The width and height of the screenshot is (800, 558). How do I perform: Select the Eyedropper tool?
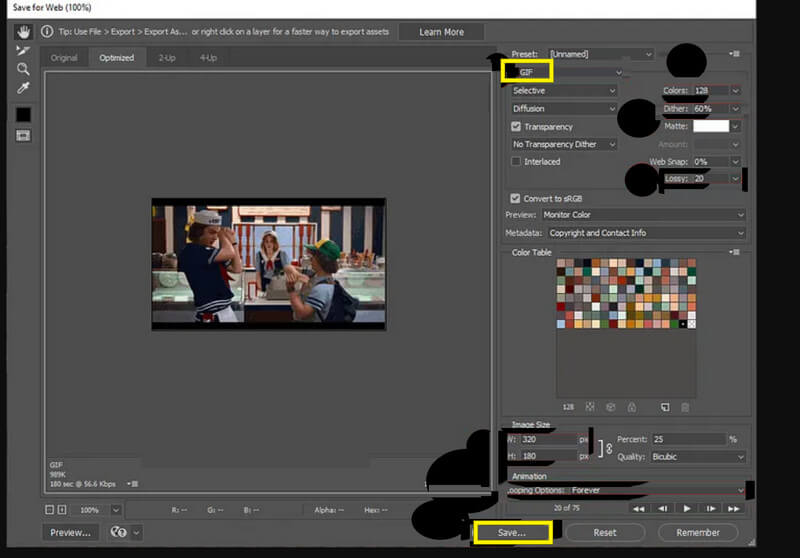click(23, 88)
